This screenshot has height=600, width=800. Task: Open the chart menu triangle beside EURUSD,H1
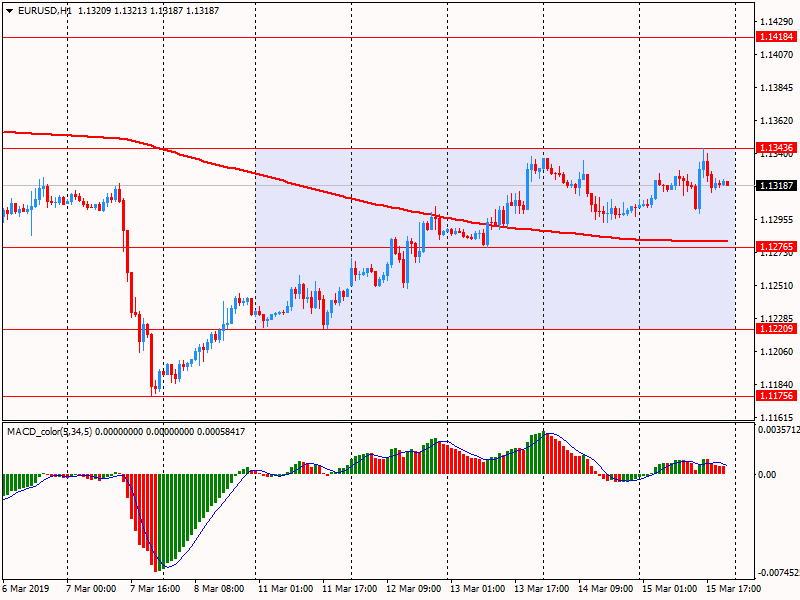(10, 11)
